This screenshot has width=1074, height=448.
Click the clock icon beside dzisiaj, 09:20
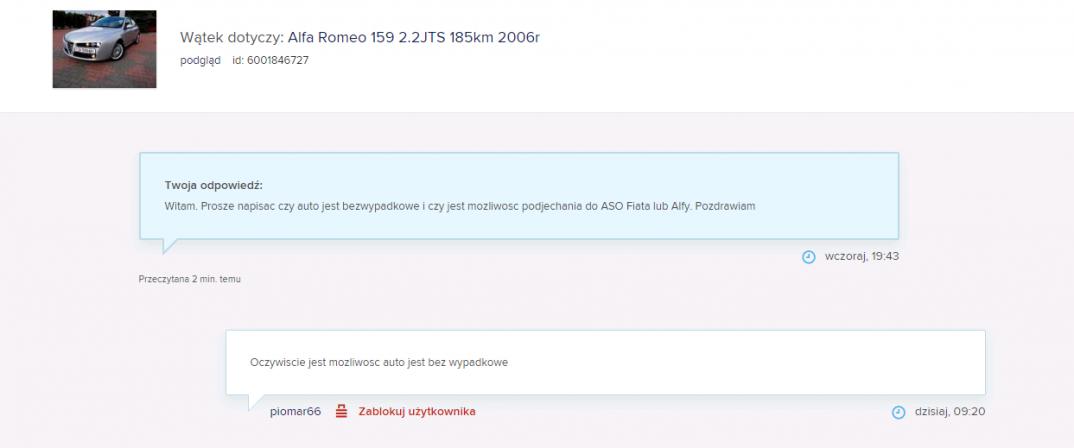pyautogui.click(x=898, y=412)
